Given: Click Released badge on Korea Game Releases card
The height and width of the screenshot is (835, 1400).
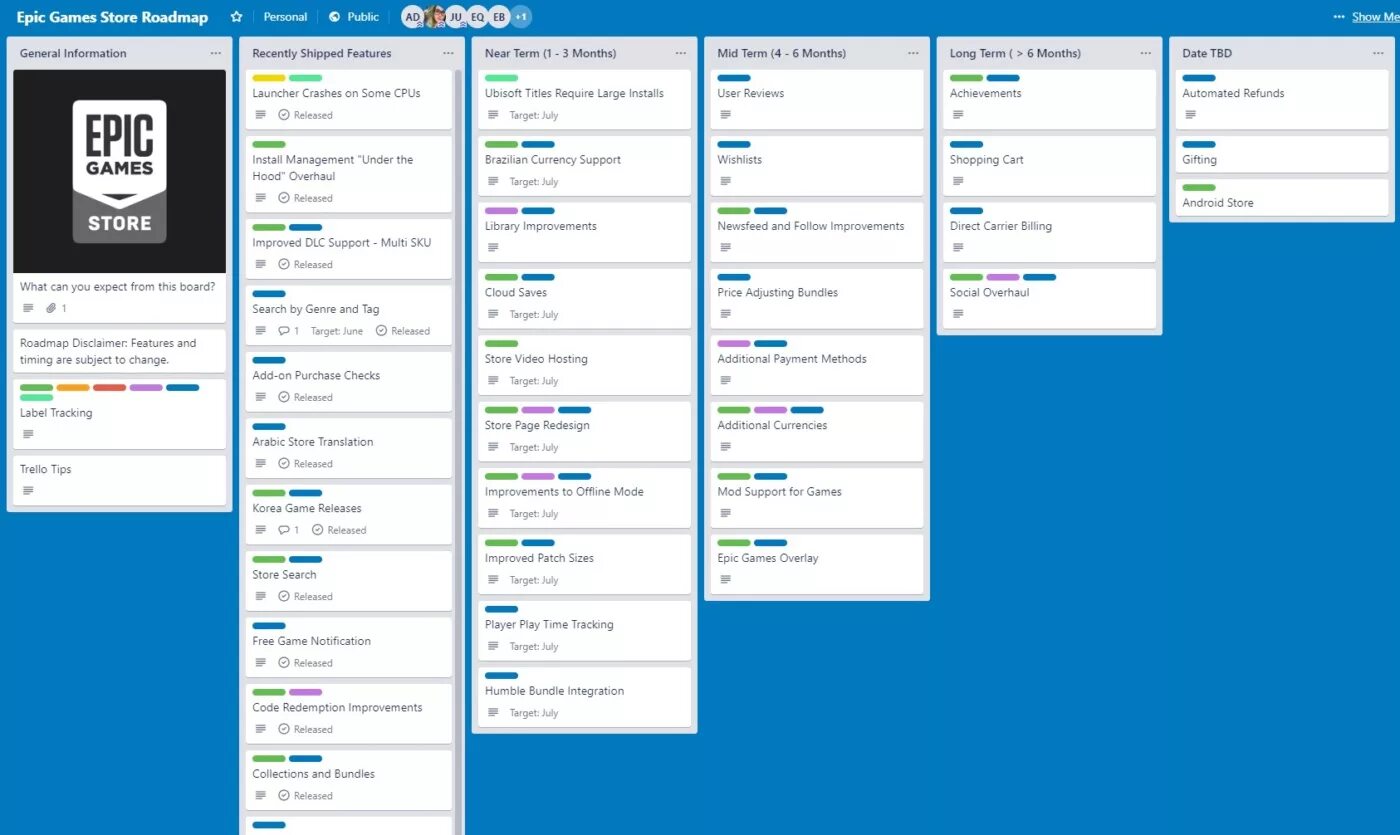Looking at the screenshot, I should (x=339, y=530).
